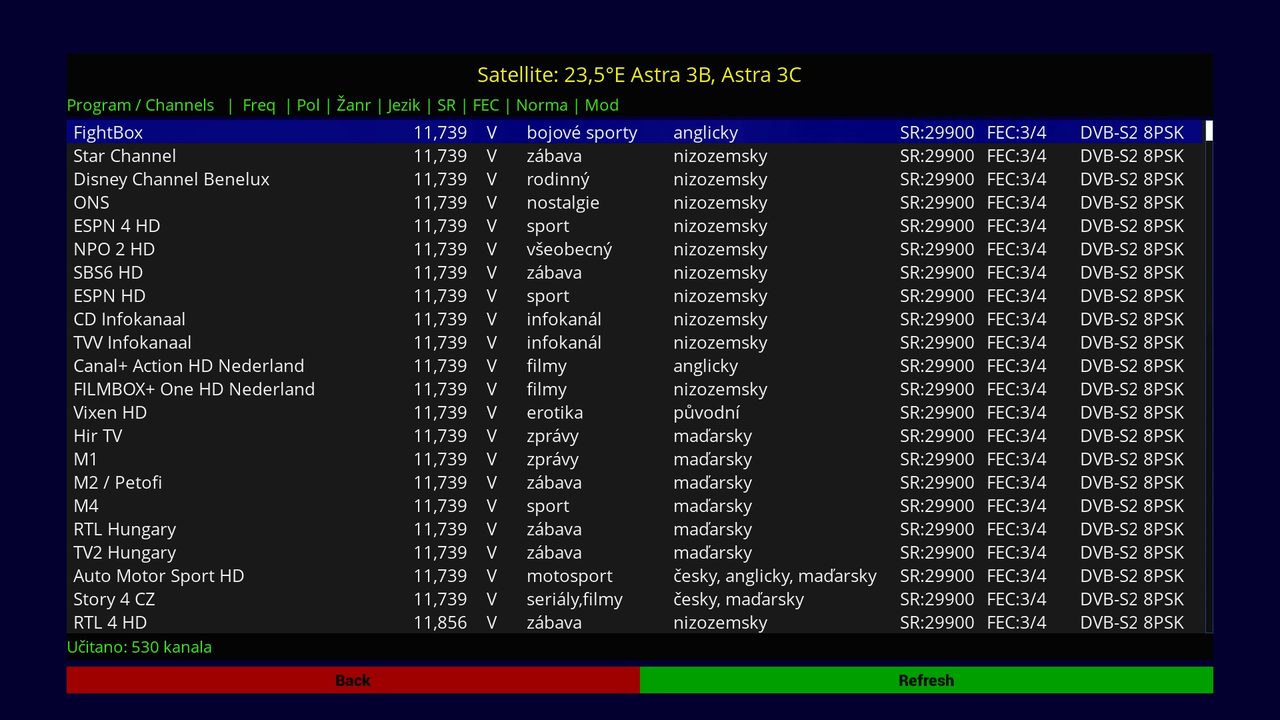1280x720 pixels.
Task: Click the 'nostalgie' genre cell
Action: point(563,203)
